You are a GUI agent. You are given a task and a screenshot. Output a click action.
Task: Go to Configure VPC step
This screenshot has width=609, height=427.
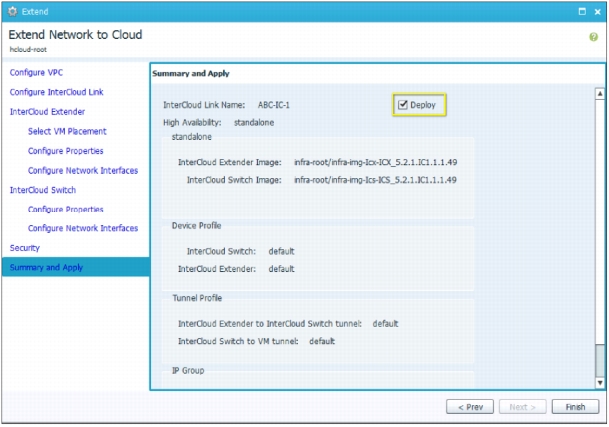click(x=36, y=73)
